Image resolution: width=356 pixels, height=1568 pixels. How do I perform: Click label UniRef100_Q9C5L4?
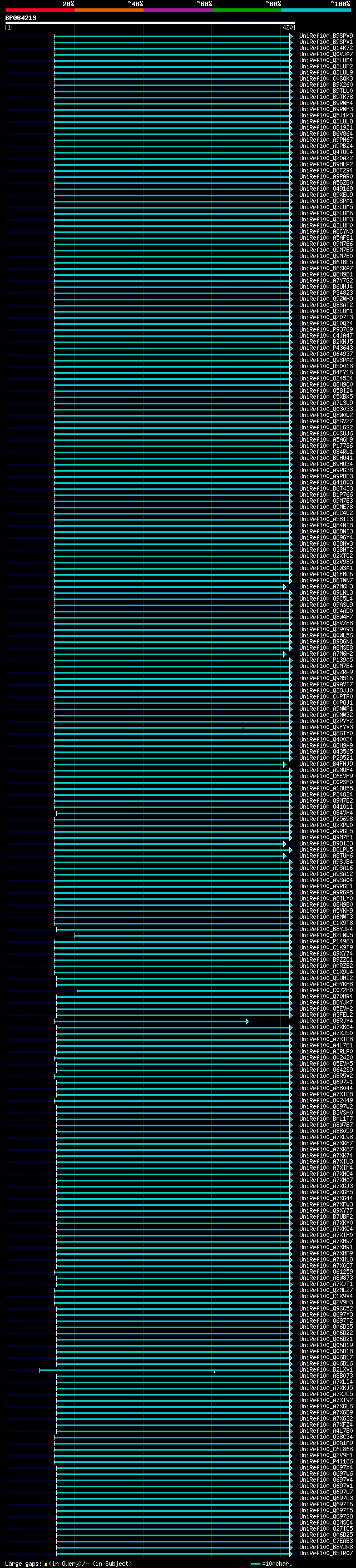(x=325, y=599)
